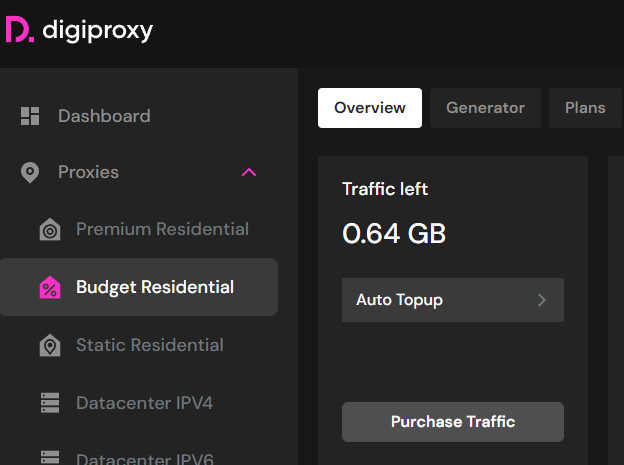Viewport: 624px width, 465px height.
Task: Switch to the Generator tab
Action: (x=485, y=108)
